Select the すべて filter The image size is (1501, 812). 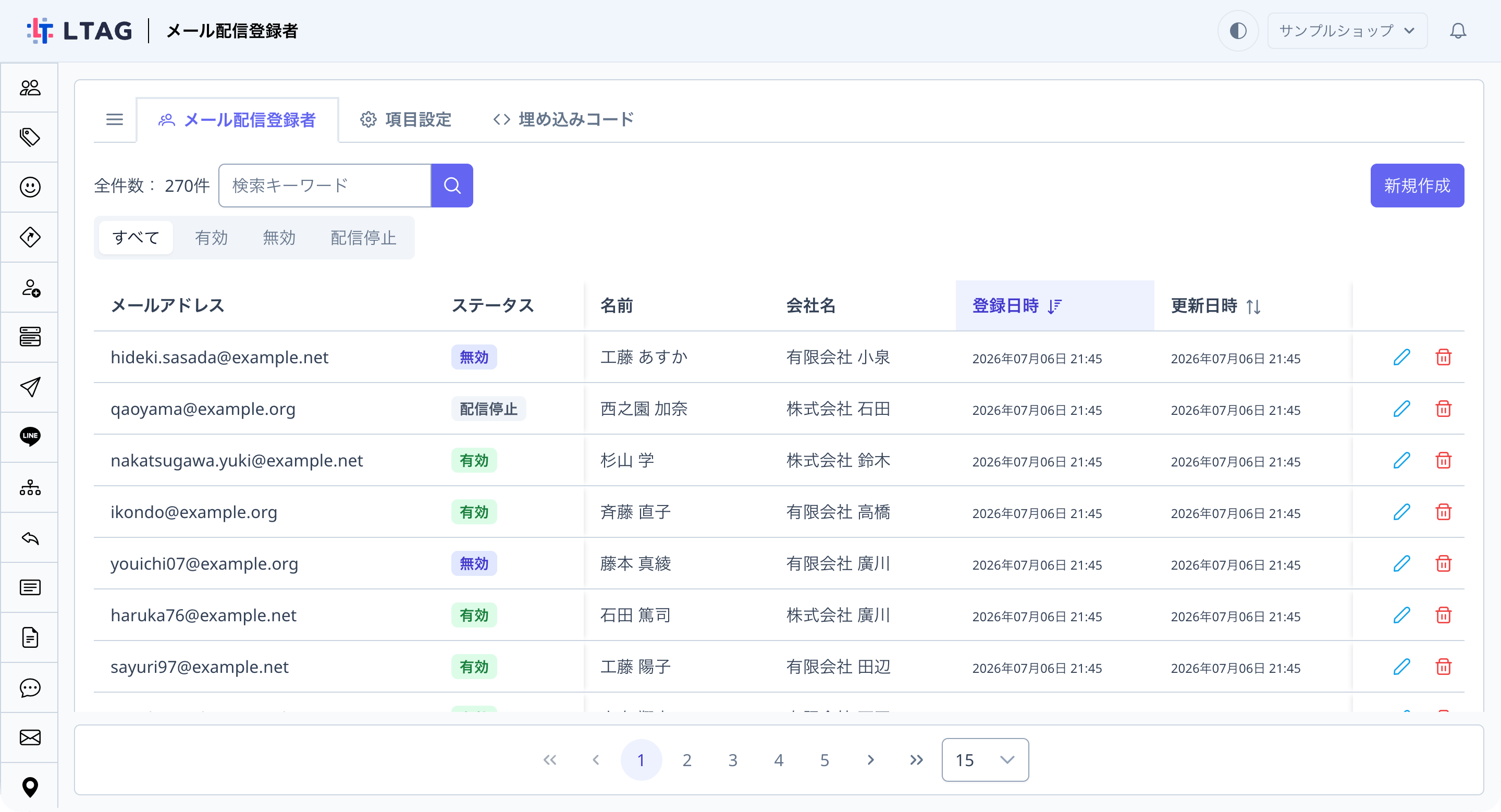pos(136,238)
